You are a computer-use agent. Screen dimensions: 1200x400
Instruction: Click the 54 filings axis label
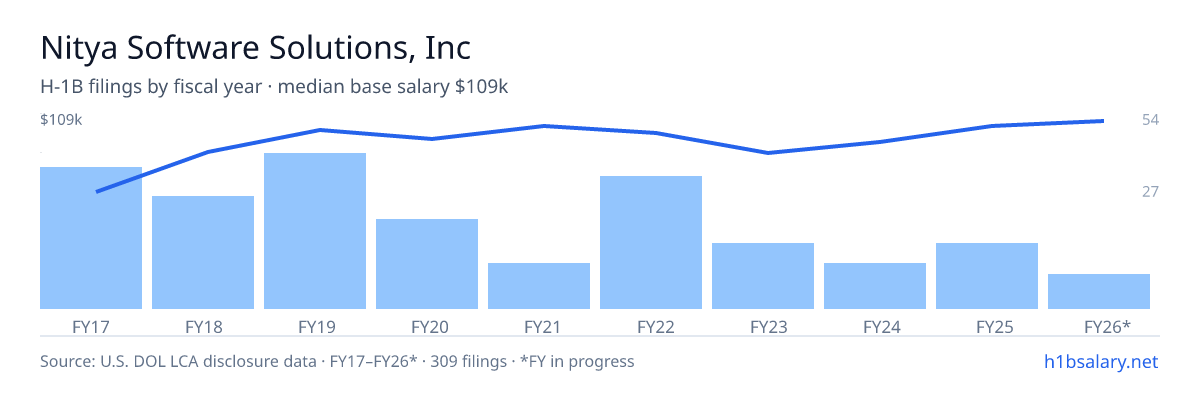(x=1150, y=120)
